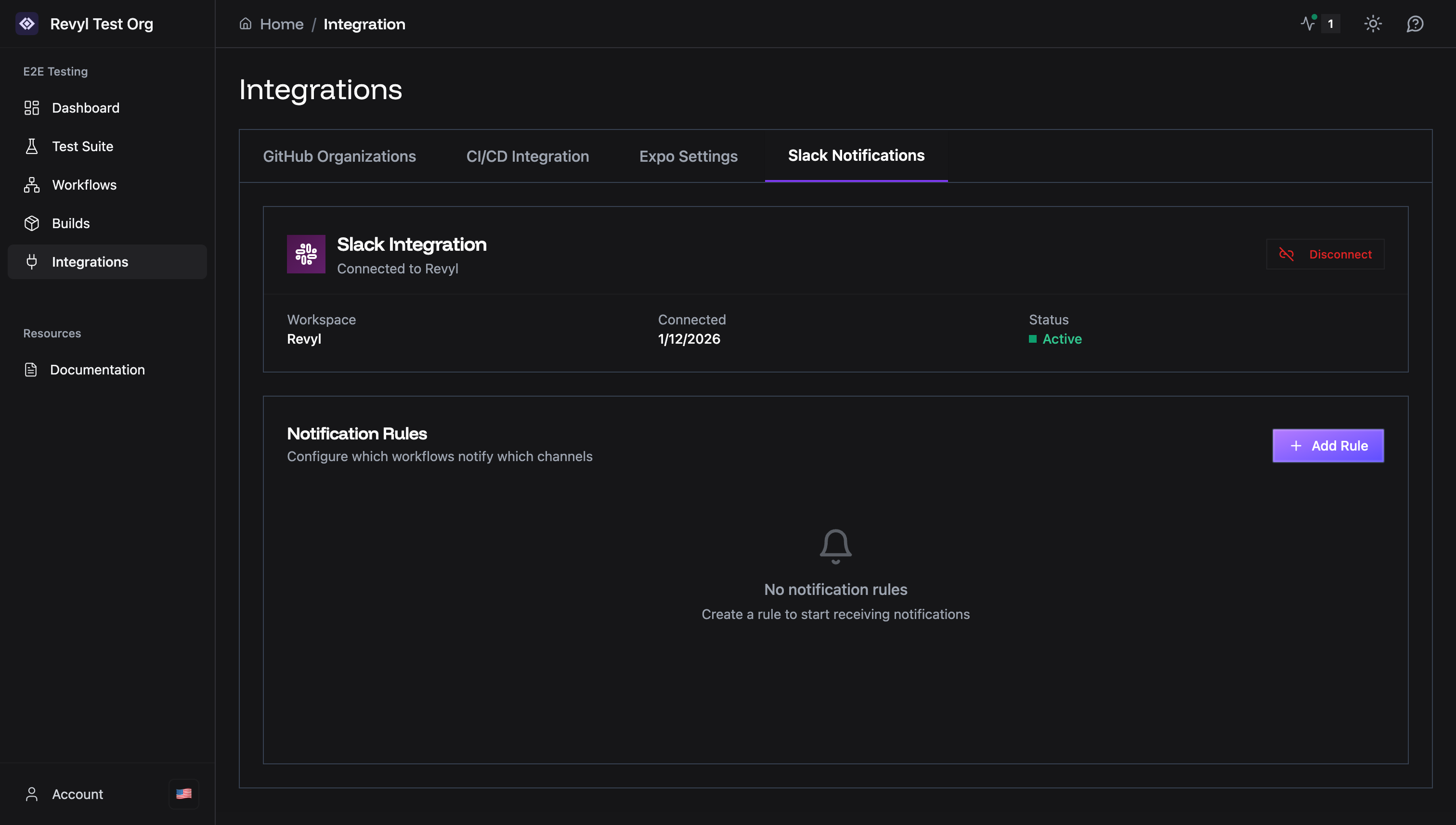Screen dimensions: 1456x825
Task: Add a new notification rule
Action: pyautogui.click(x=1328, y=446)
